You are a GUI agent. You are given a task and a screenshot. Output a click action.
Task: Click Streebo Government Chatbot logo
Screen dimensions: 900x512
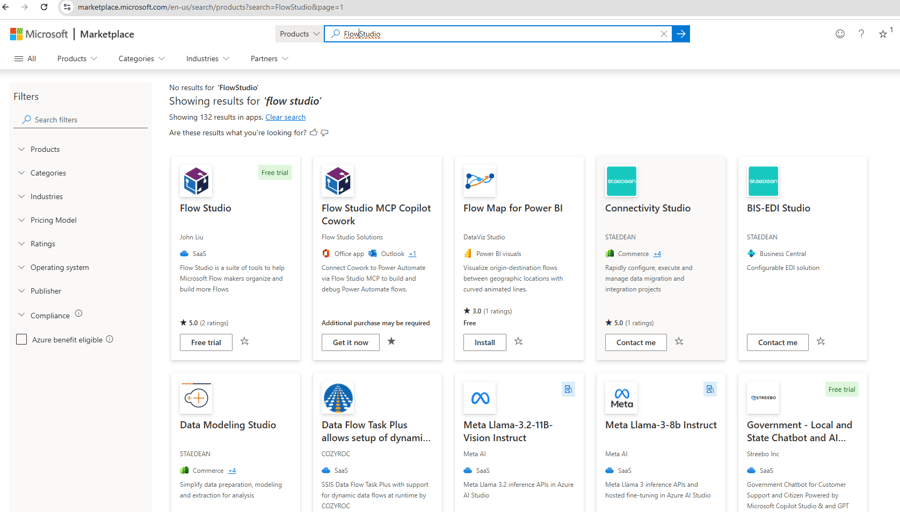(x=763, y=398)
